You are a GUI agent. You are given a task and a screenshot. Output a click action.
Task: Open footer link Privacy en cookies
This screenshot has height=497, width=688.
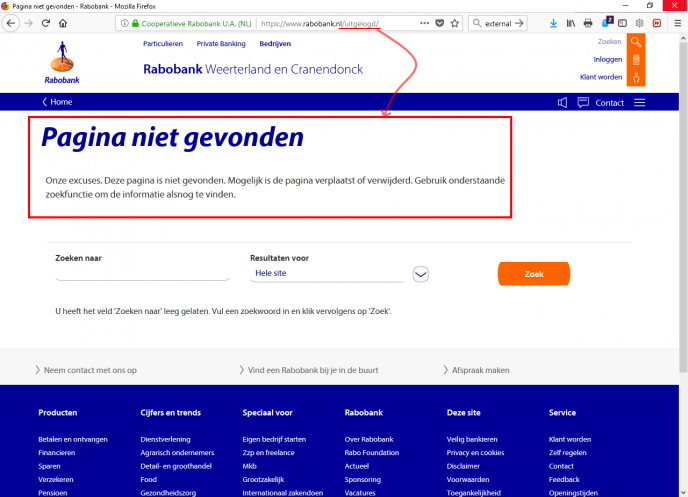[476, 453]
